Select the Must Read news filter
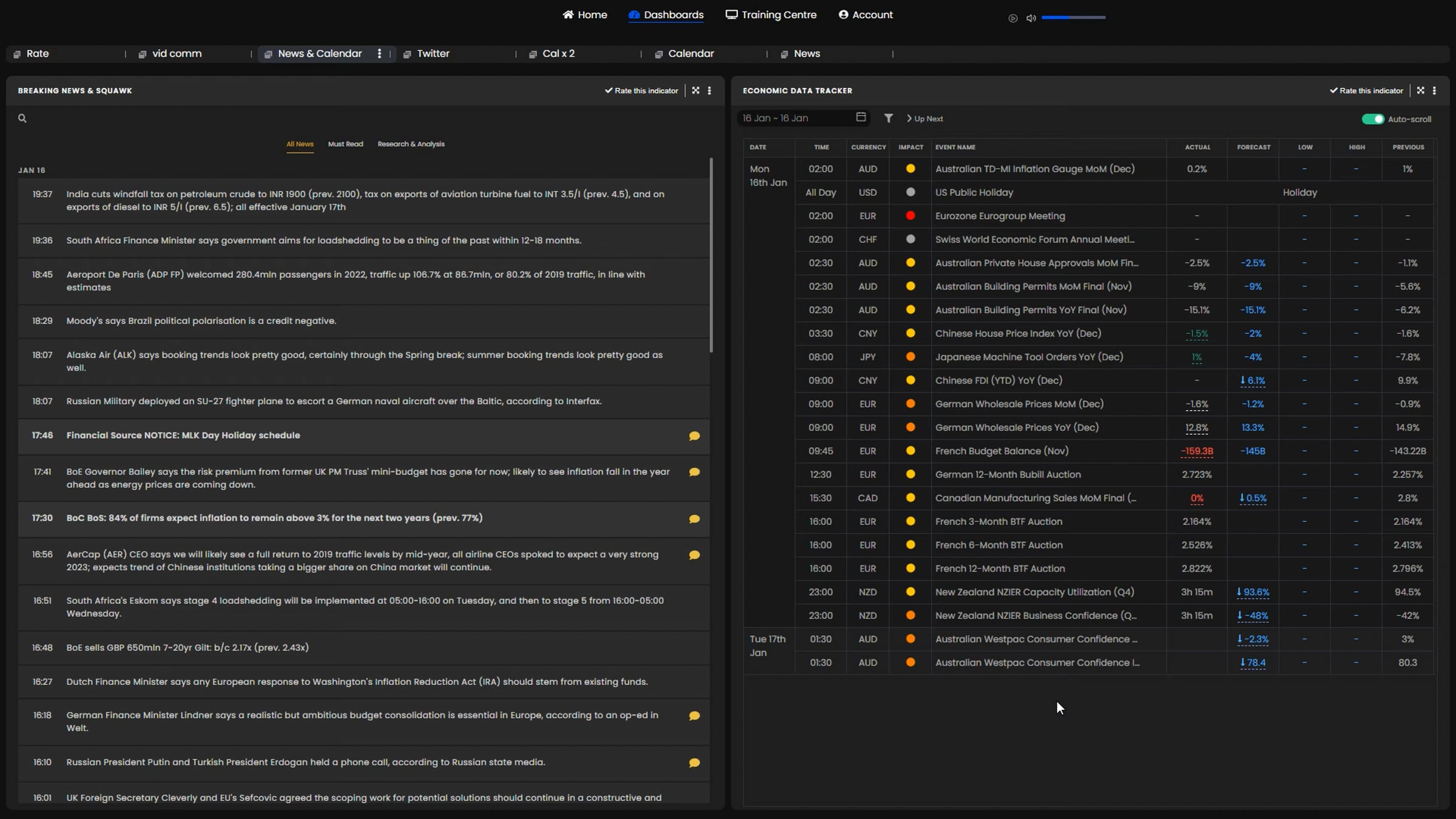The image size is (1456, 819). (x=345, y=144)
